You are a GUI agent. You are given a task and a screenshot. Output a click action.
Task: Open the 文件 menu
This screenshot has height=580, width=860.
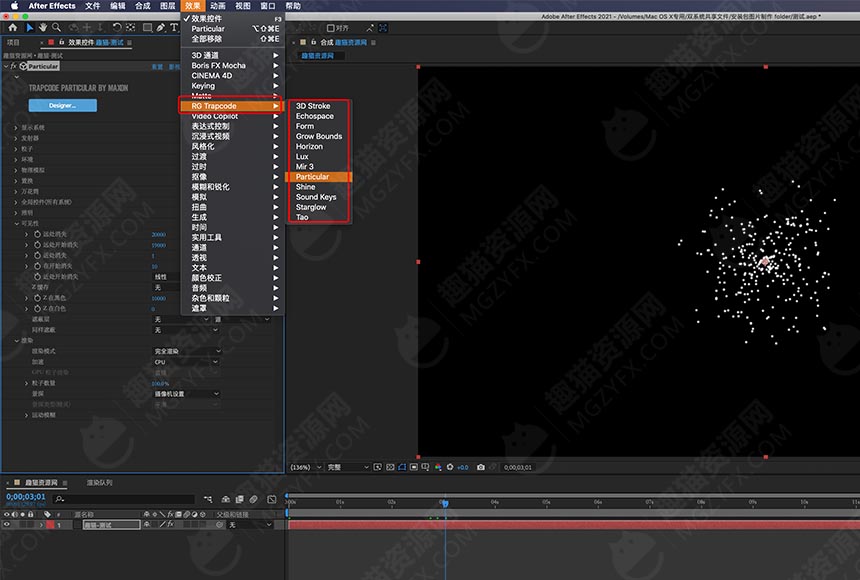coord(93,5)
